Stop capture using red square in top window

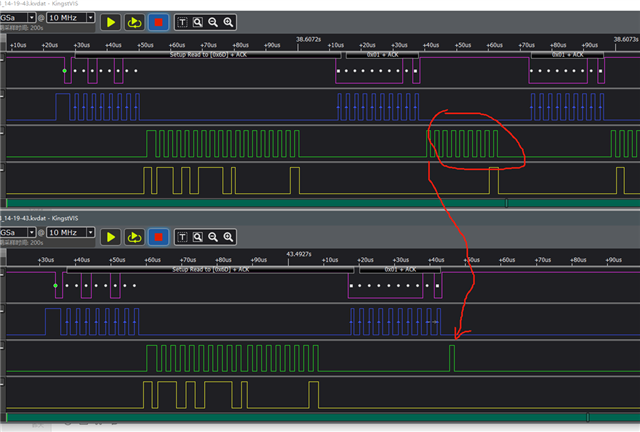point(158,22)
